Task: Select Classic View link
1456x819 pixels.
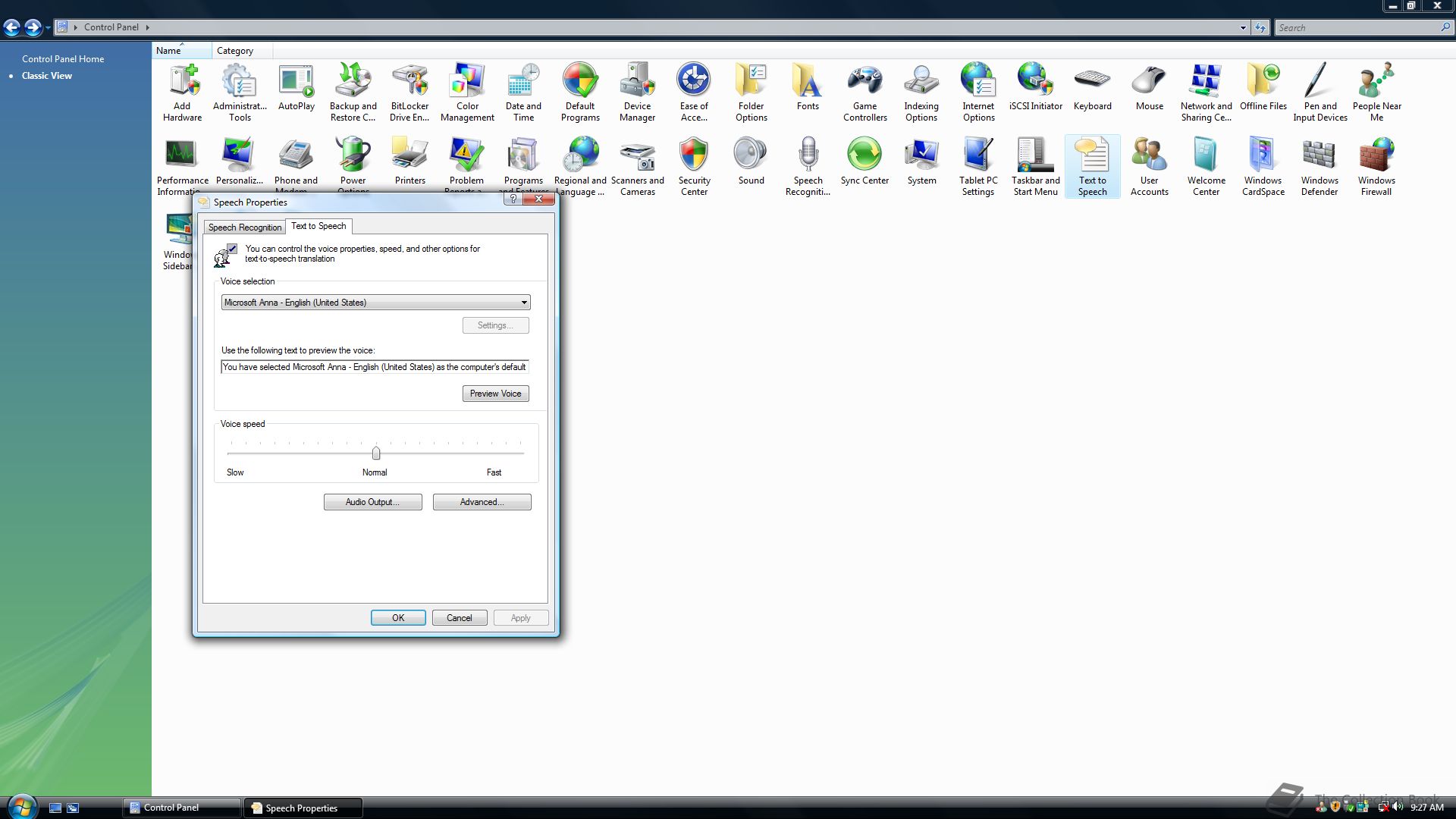Action: (47, 76)
